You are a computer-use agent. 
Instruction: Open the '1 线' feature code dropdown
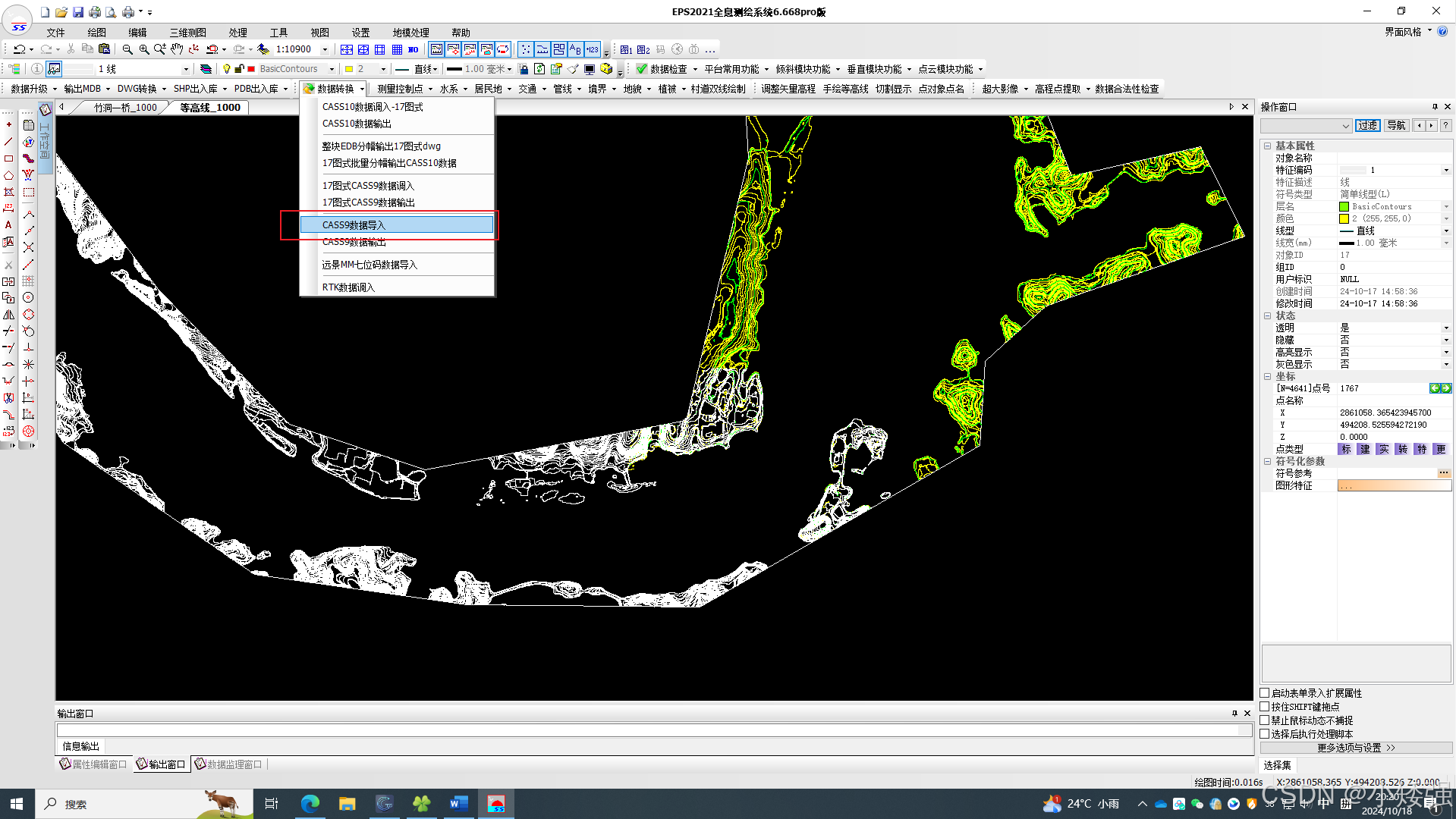click(x=186, y=69)
